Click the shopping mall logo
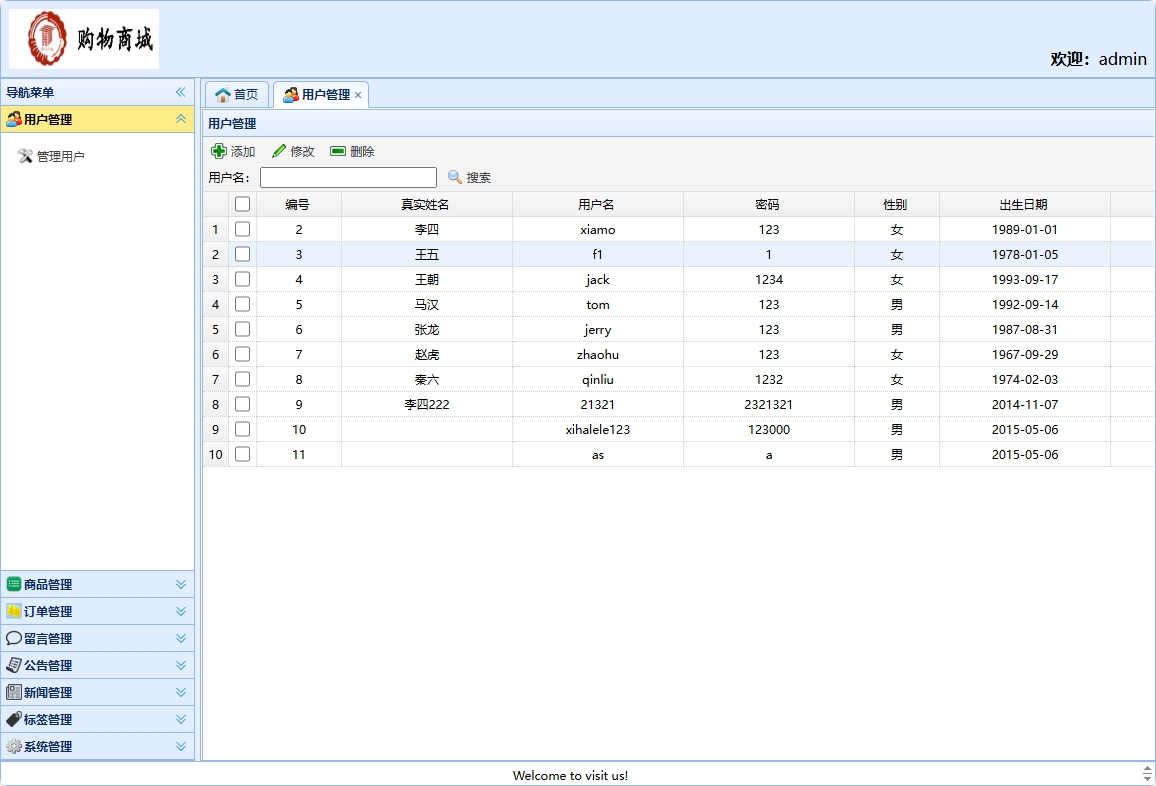This screenshot has width=1156, height=786. (x=84, y=39)
